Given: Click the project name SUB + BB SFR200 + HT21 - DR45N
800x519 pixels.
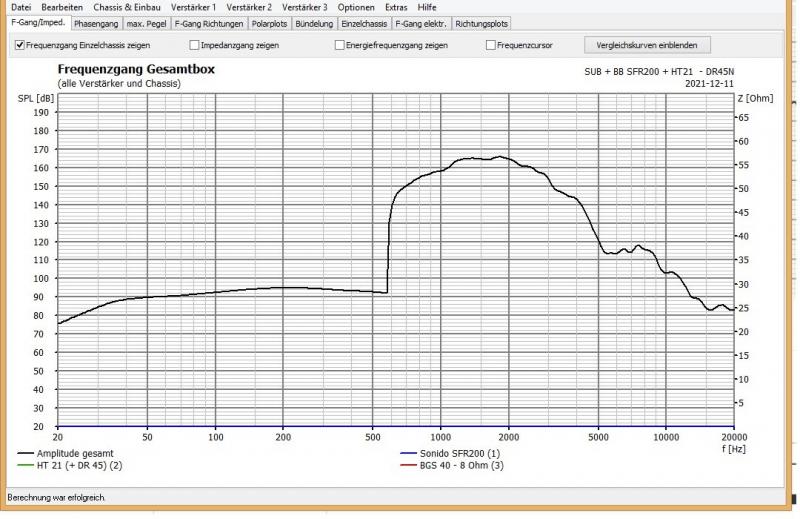Looking at the screenshot, I should pos(659,71).
